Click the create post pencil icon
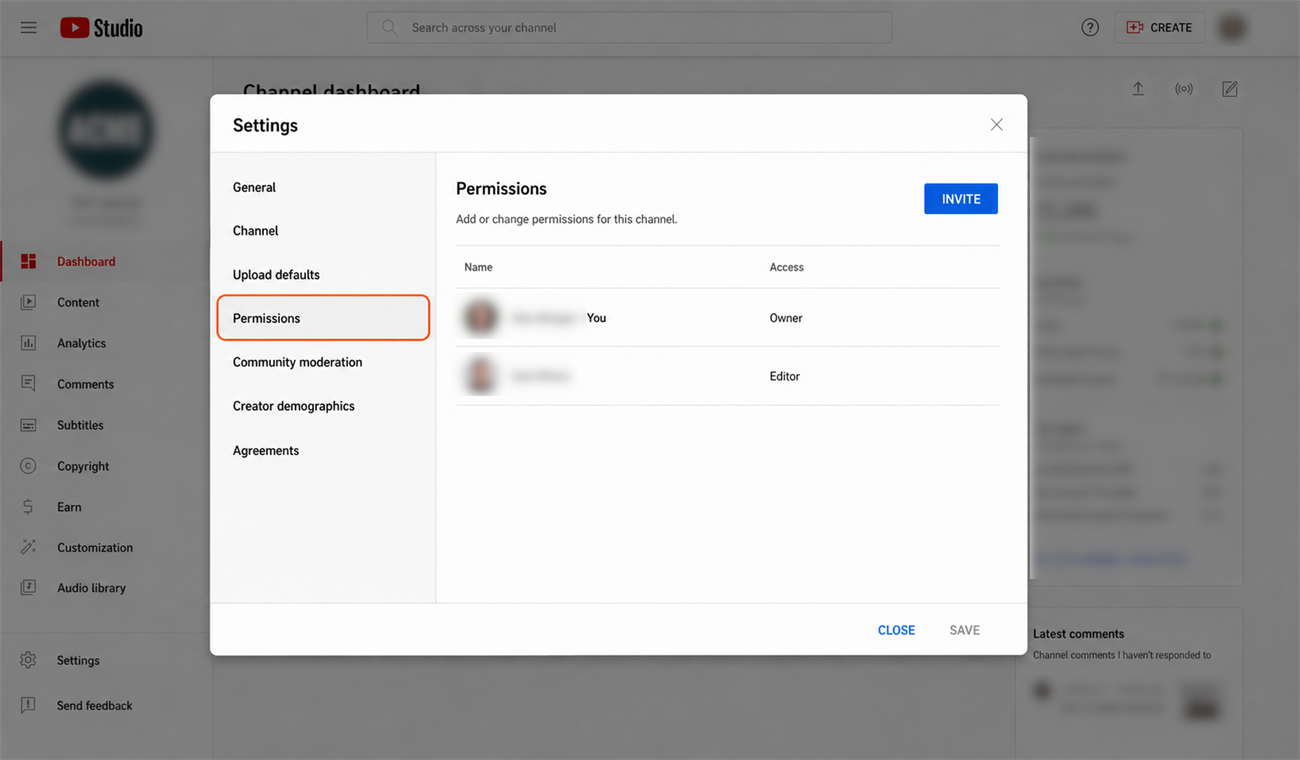The width and height of the screenshot is (1300, 760). pos(1230,89)
